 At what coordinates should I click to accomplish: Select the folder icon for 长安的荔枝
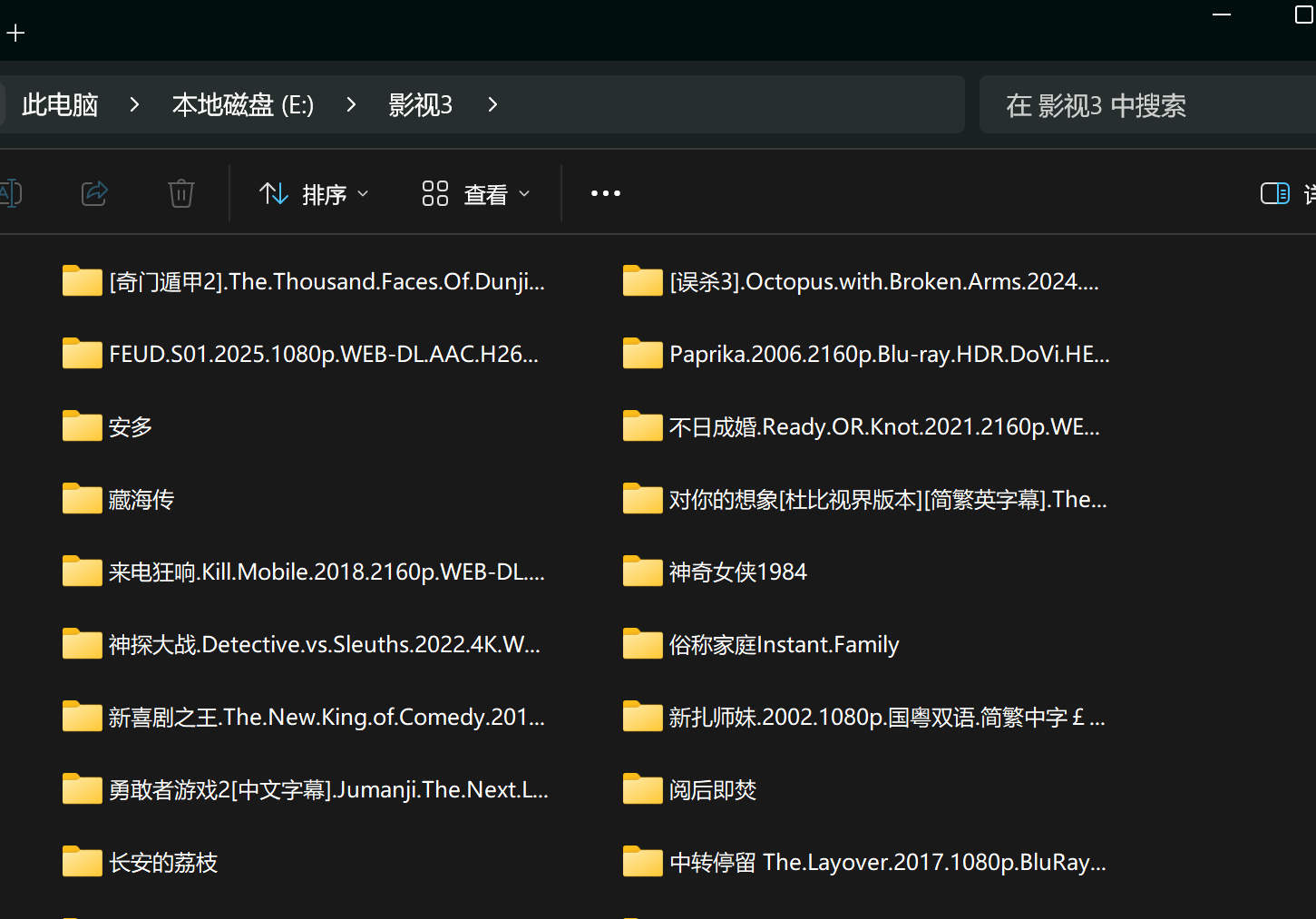82,862
